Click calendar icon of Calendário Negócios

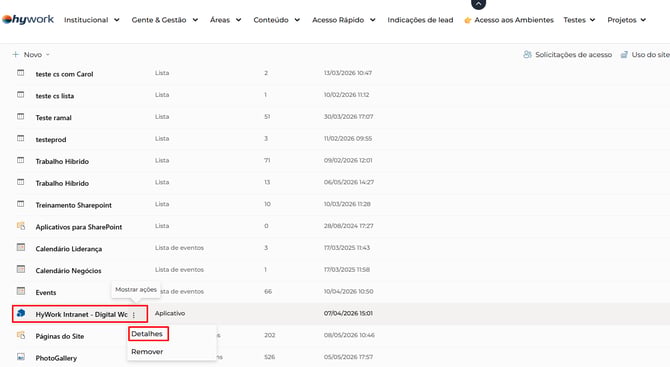21,269
